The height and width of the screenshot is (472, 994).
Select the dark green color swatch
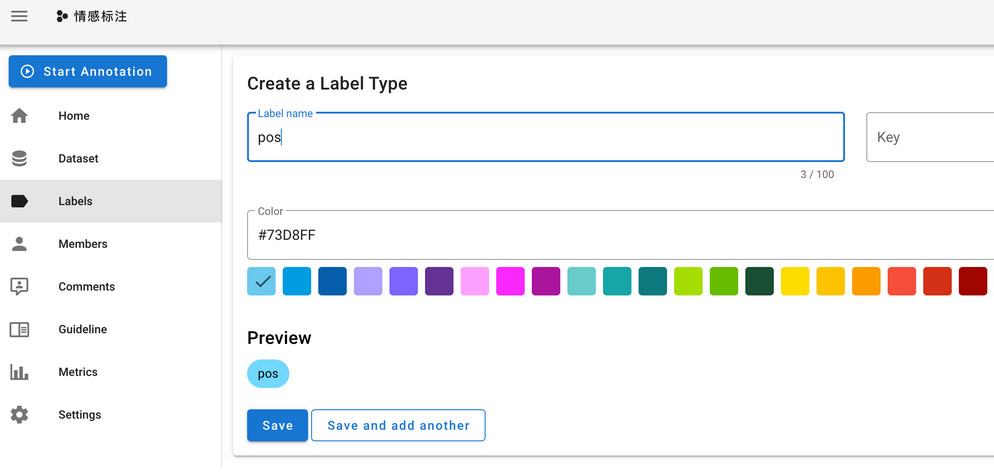pos(760,281)
